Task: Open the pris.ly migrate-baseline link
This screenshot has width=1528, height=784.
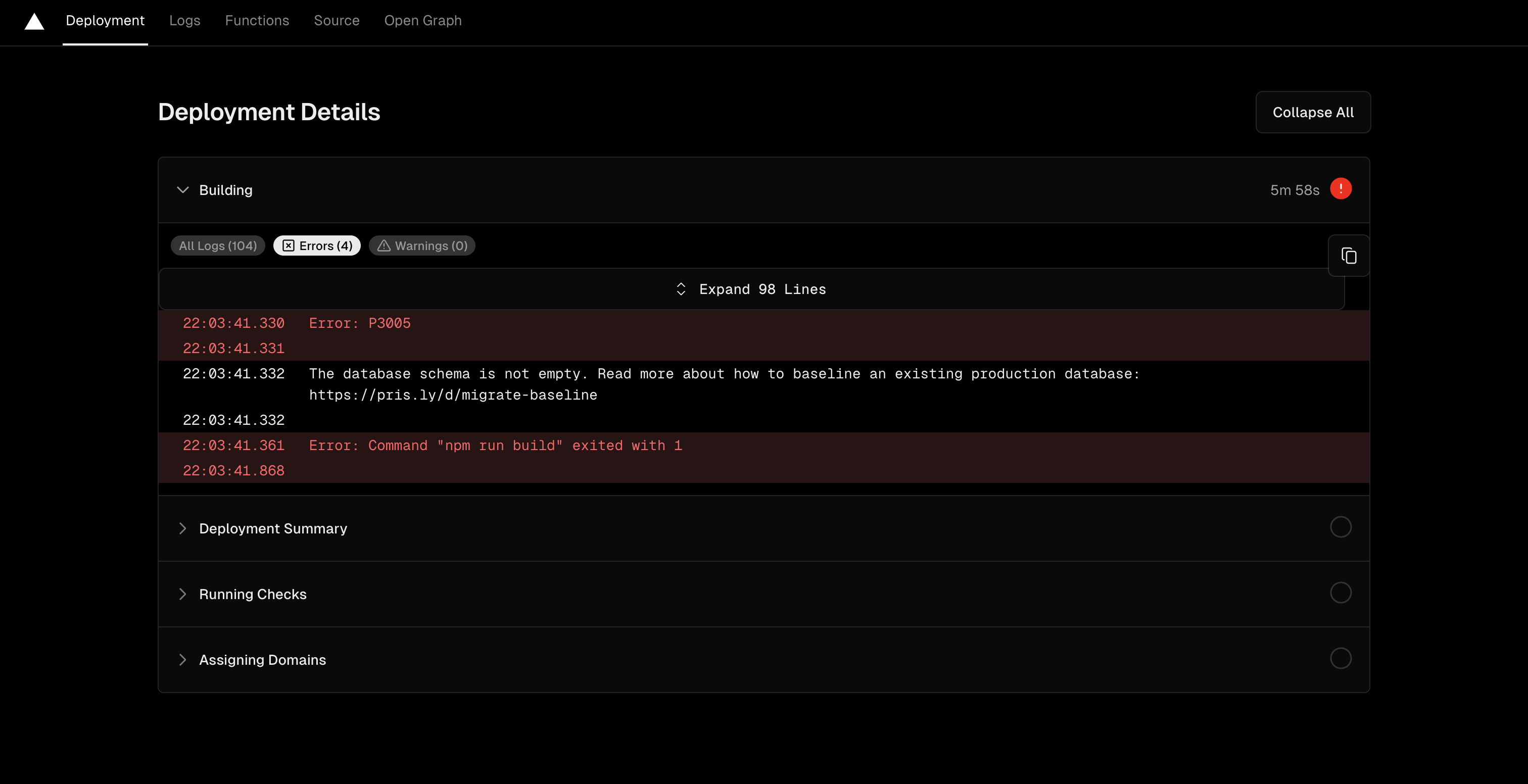Action: click(x=453, y=395)
